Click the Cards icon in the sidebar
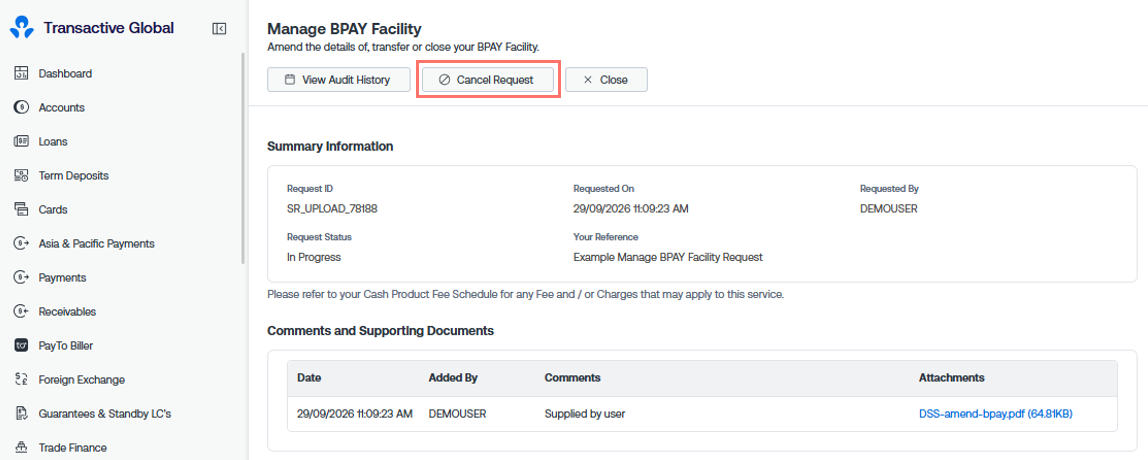Screen dimensions: 1148x460 (21, 209)
